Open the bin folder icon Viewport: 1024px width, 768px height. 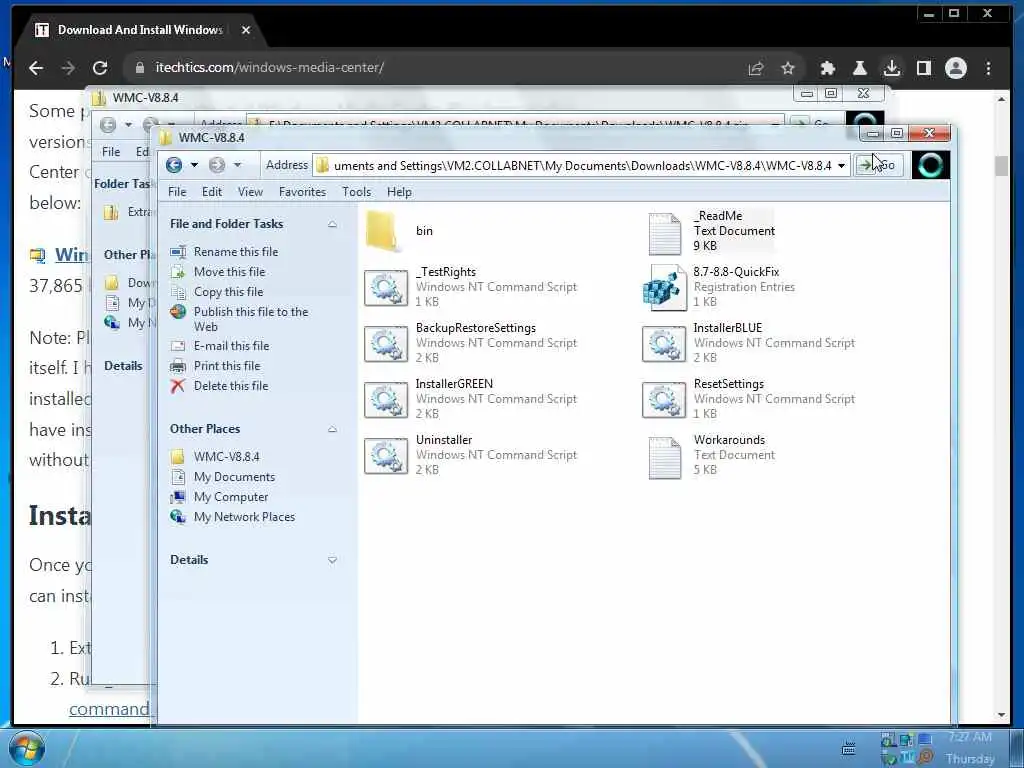382,231
